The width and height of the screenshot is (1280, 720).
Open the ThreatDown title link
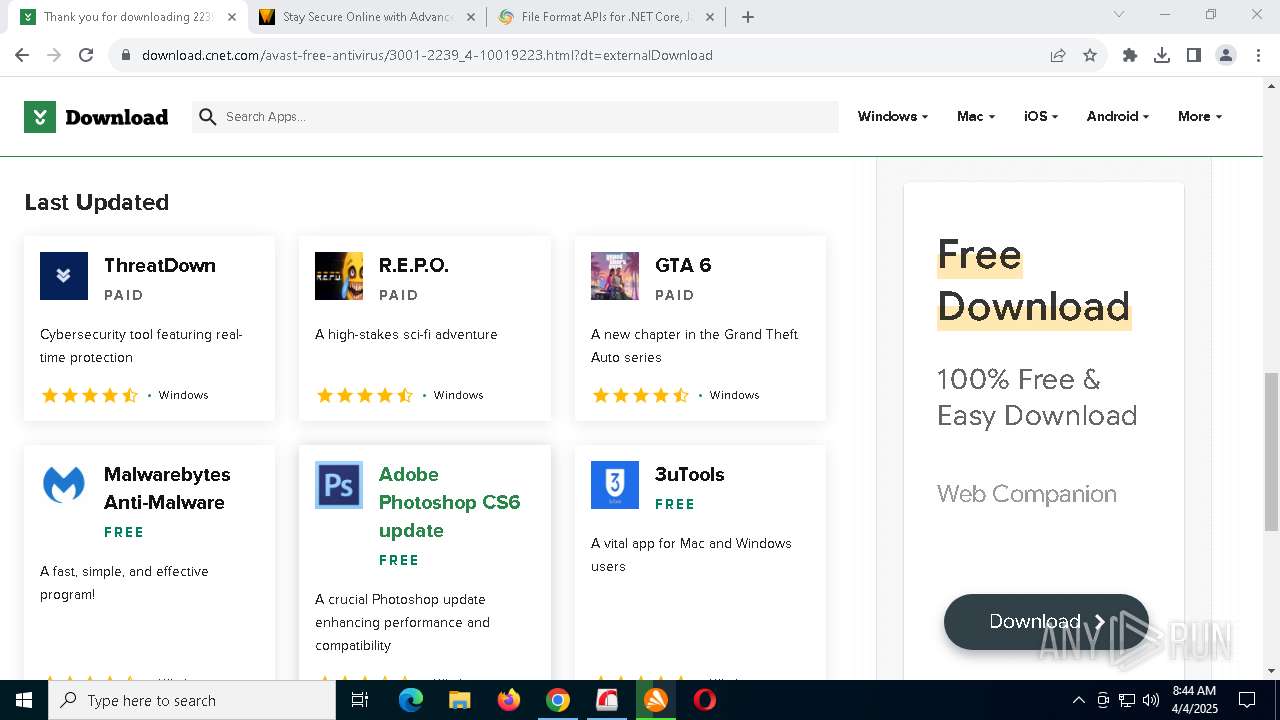click(x=160, y=265)
